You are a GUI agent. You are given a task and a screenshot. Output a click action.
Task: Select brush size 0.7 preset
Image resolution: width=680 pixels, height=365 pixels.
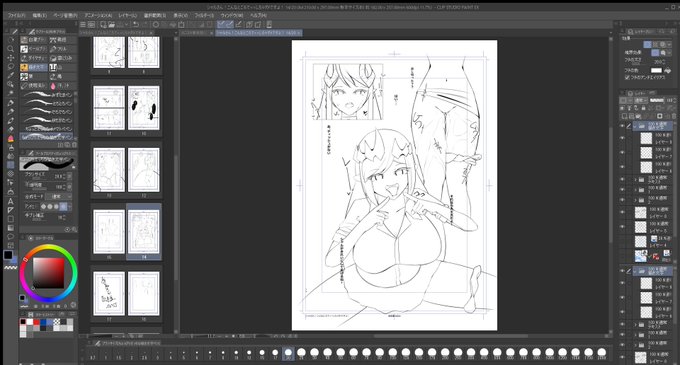(92, 353)
